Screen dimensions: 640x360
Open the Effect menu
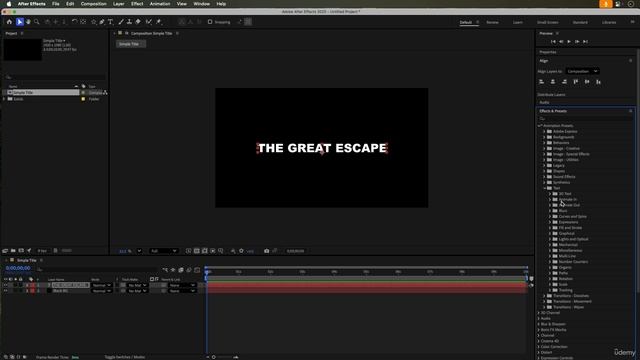pyautogui.click(x=137, y=4)
